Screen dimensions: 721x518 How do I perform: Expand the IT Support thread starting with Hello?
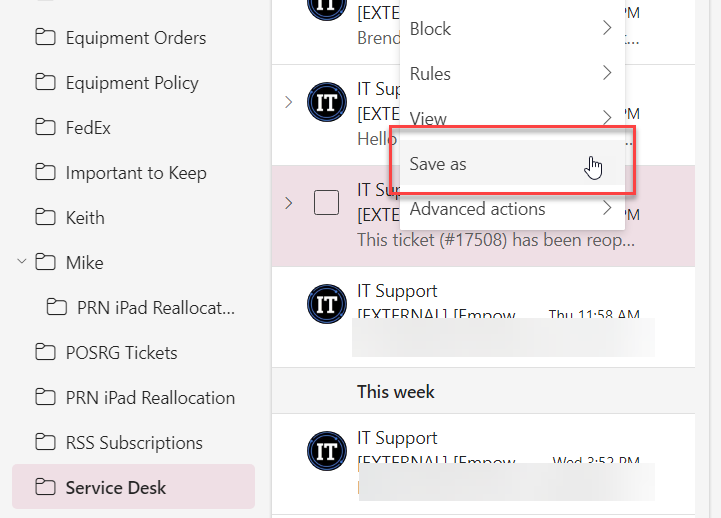coord(288,102)
